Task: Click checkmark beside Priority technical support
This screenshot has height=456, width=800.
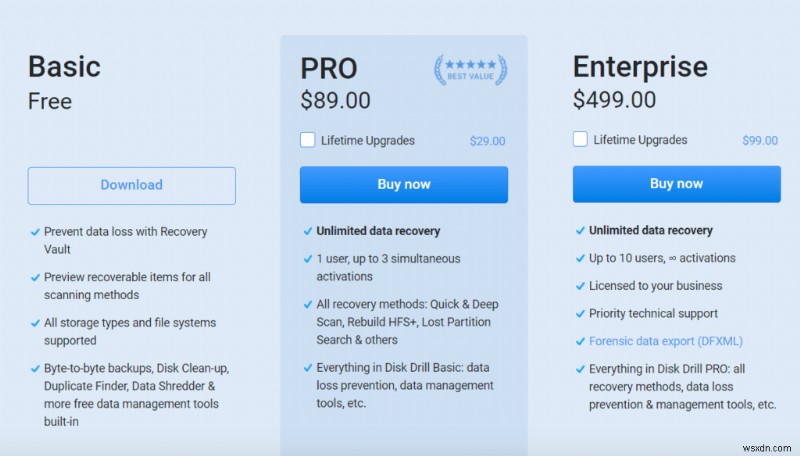Action: (580, 313)
